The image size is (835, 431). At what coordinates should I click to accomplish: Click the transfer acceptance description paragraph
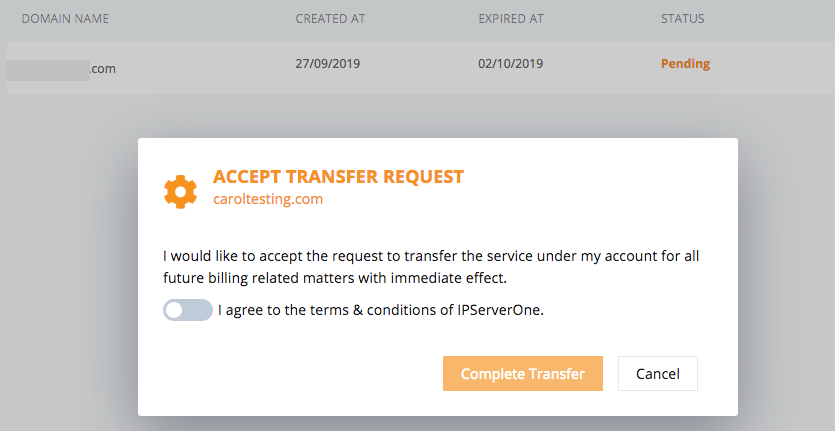[431, 266]
